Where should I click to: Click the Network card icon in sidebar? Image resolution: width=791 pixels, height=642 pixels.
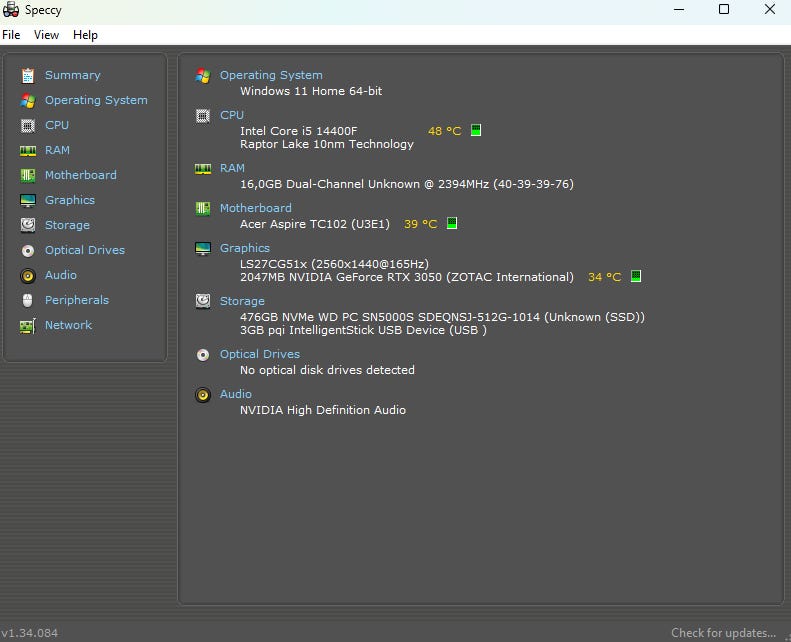click(x=28, y=326)
